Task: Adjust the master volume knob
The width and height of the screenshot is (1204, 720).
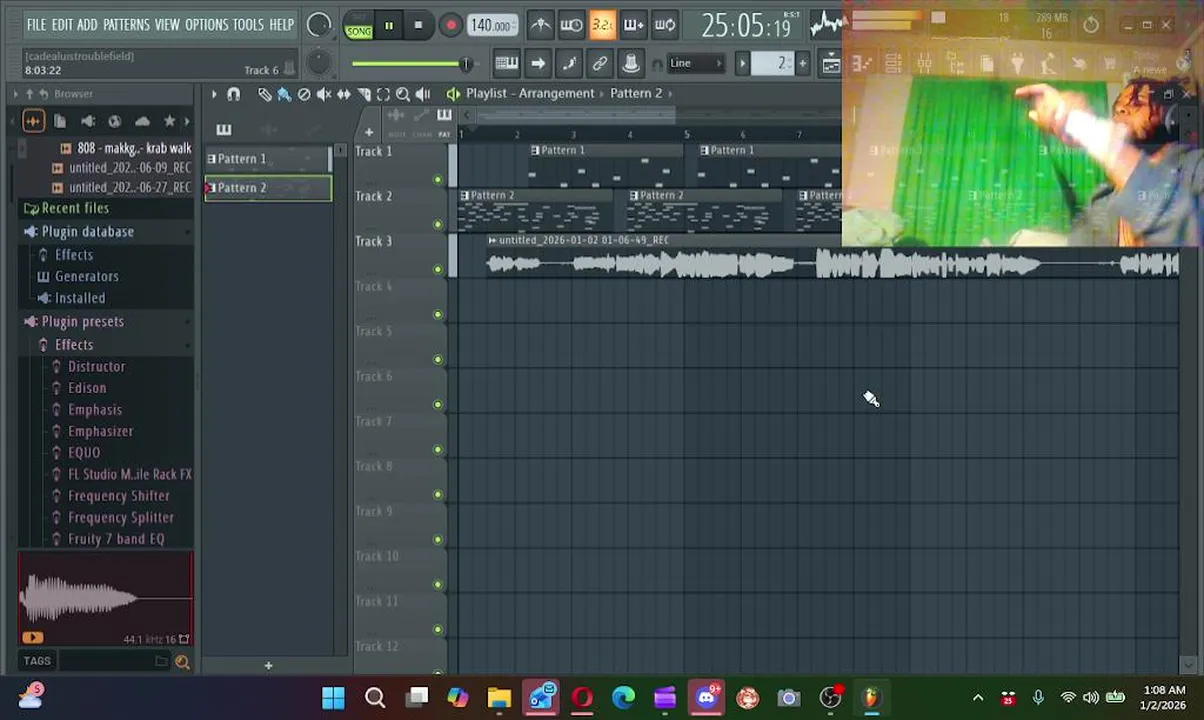Action: click(319, 25)
